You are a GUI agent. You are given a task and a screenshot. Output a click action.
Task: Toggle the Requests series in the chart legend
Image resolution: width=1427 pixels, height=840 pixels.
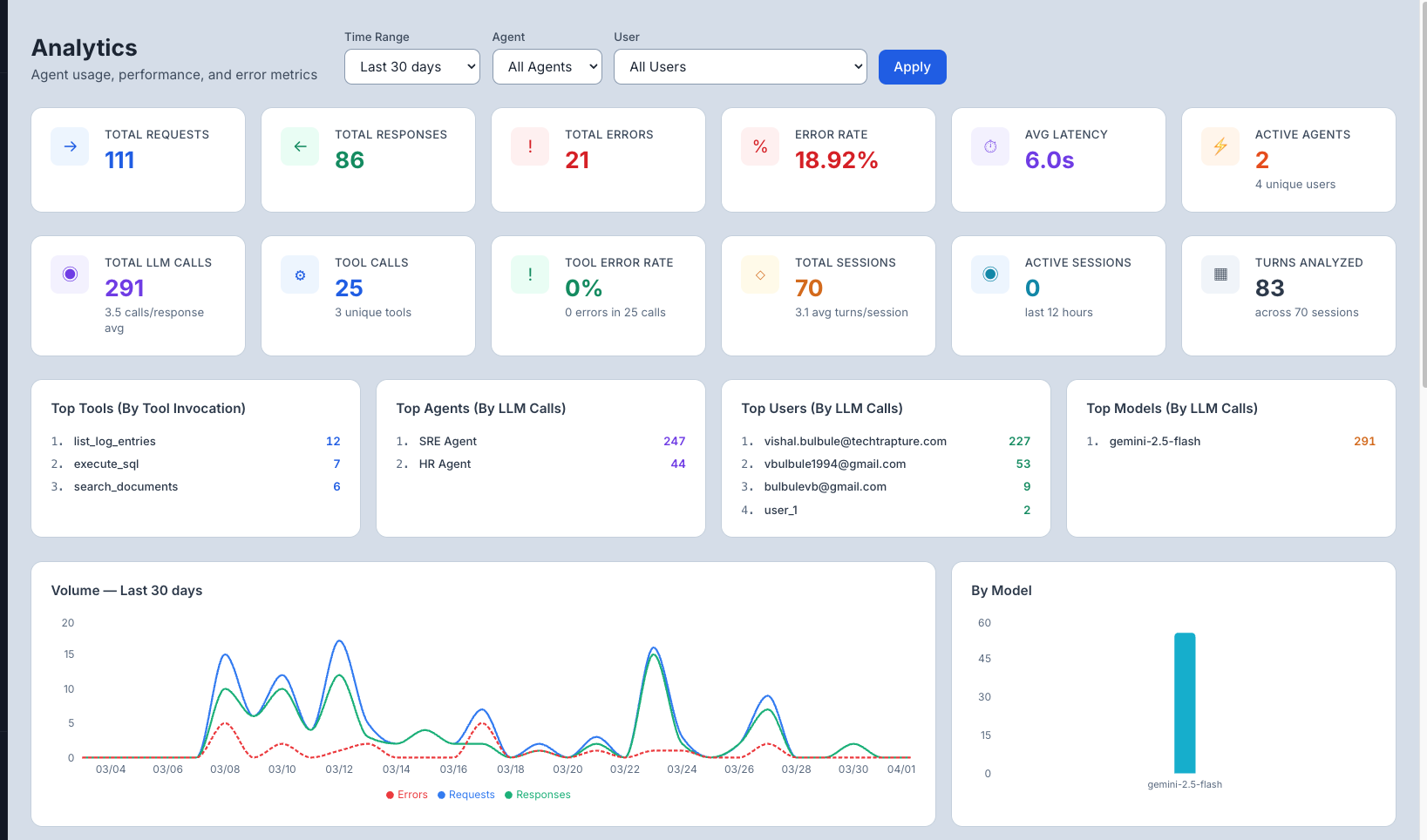465,794
